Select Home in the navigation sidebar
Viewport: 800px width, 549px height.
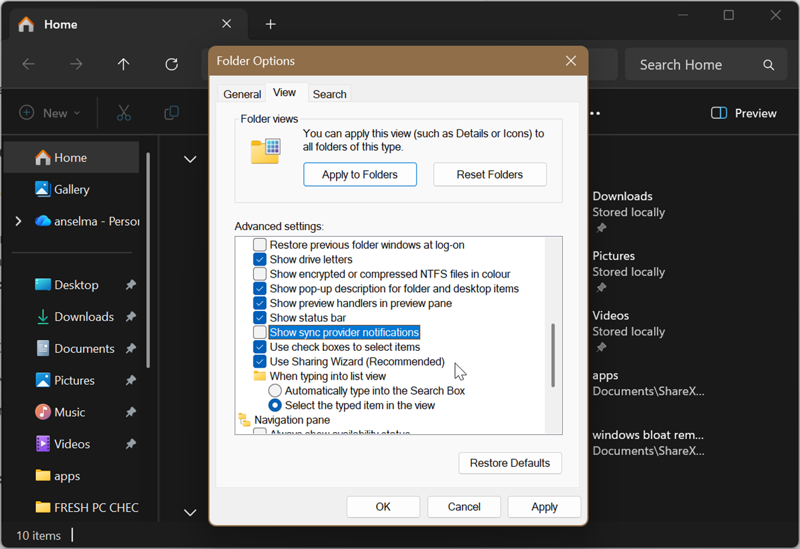(71, 158)
